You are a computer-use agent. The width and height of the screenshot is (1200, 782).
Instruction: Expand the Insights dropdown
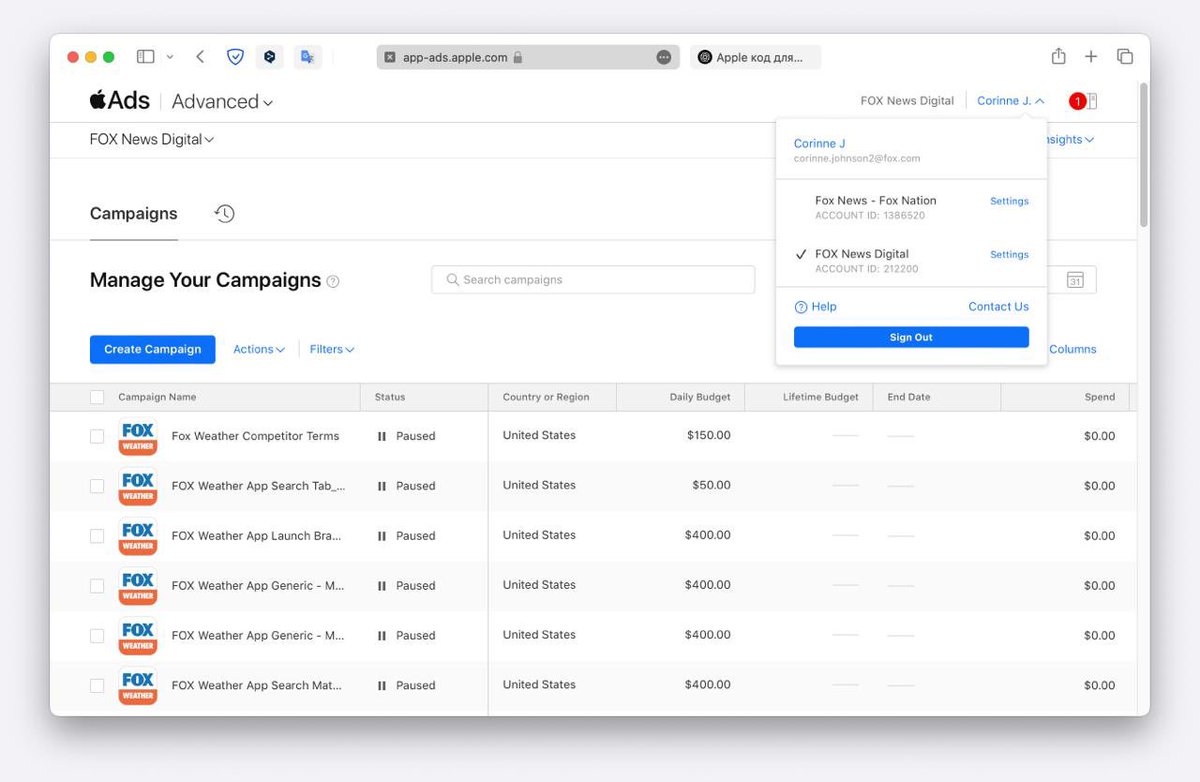(x=1068, y=140)
